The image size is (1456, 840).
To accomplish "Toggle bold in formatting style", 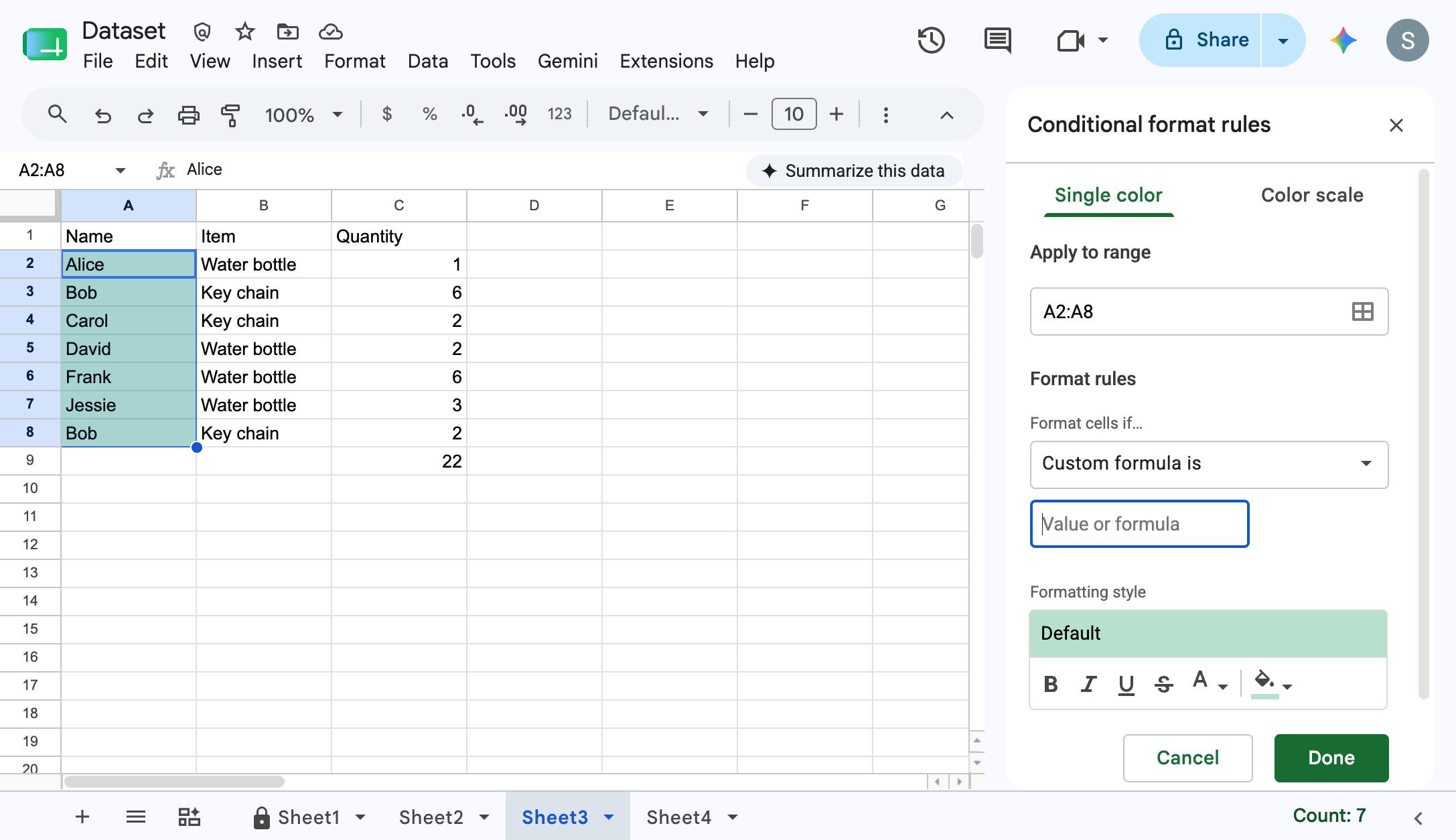I will [1051, 684].
